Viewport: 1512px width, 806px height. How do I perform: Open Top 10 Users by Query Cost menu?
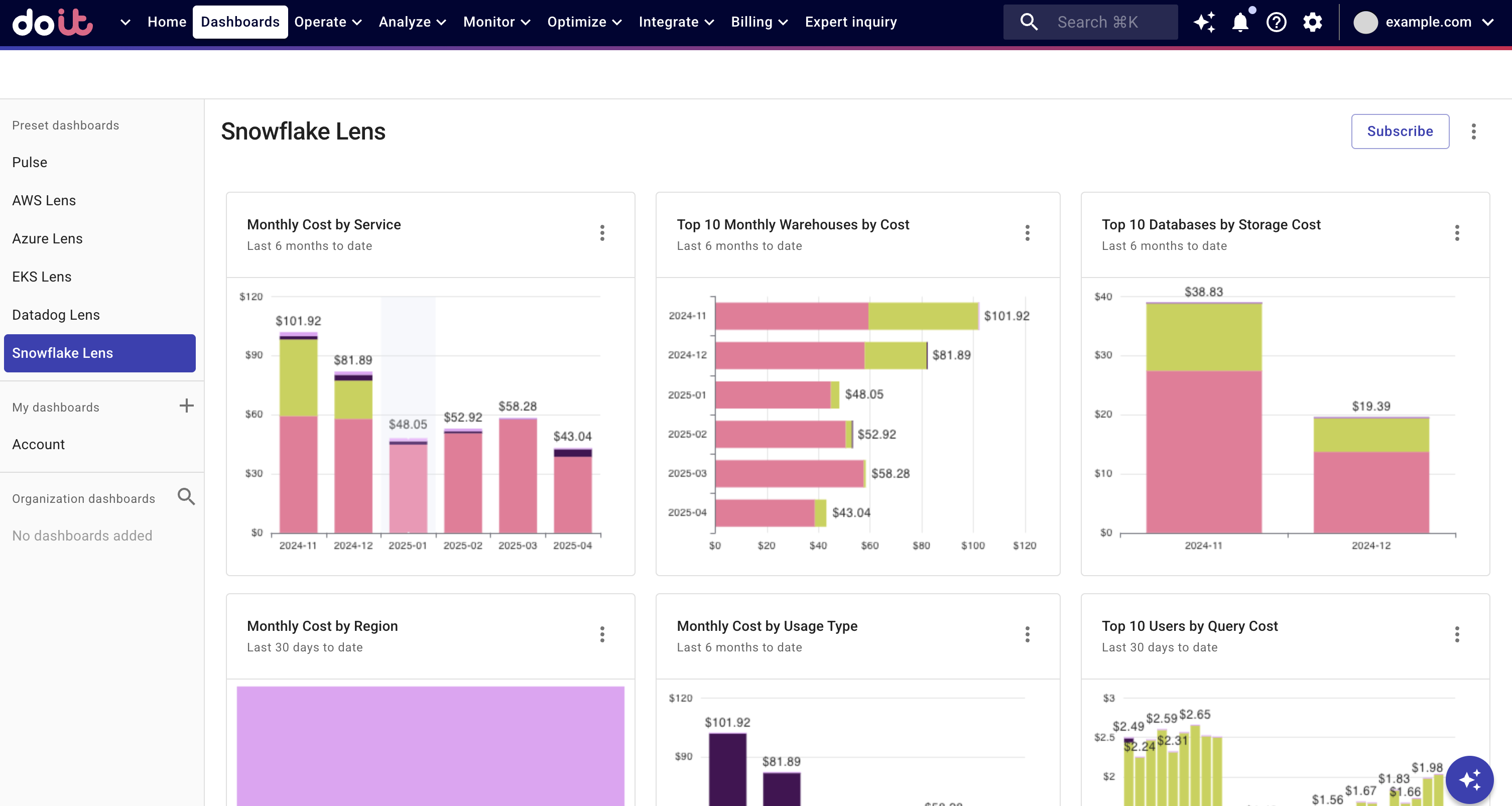[x=1457, y=634]
